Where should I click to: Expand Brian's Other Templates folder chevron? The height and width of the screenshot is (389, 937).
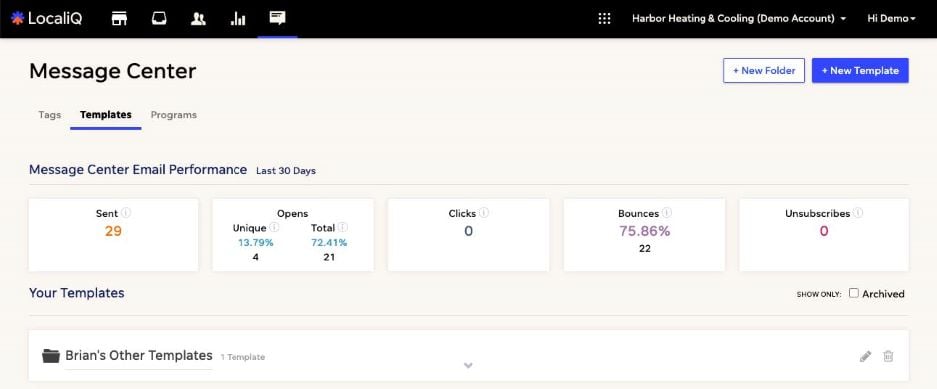pyautogui.click(x=468, y=365)
